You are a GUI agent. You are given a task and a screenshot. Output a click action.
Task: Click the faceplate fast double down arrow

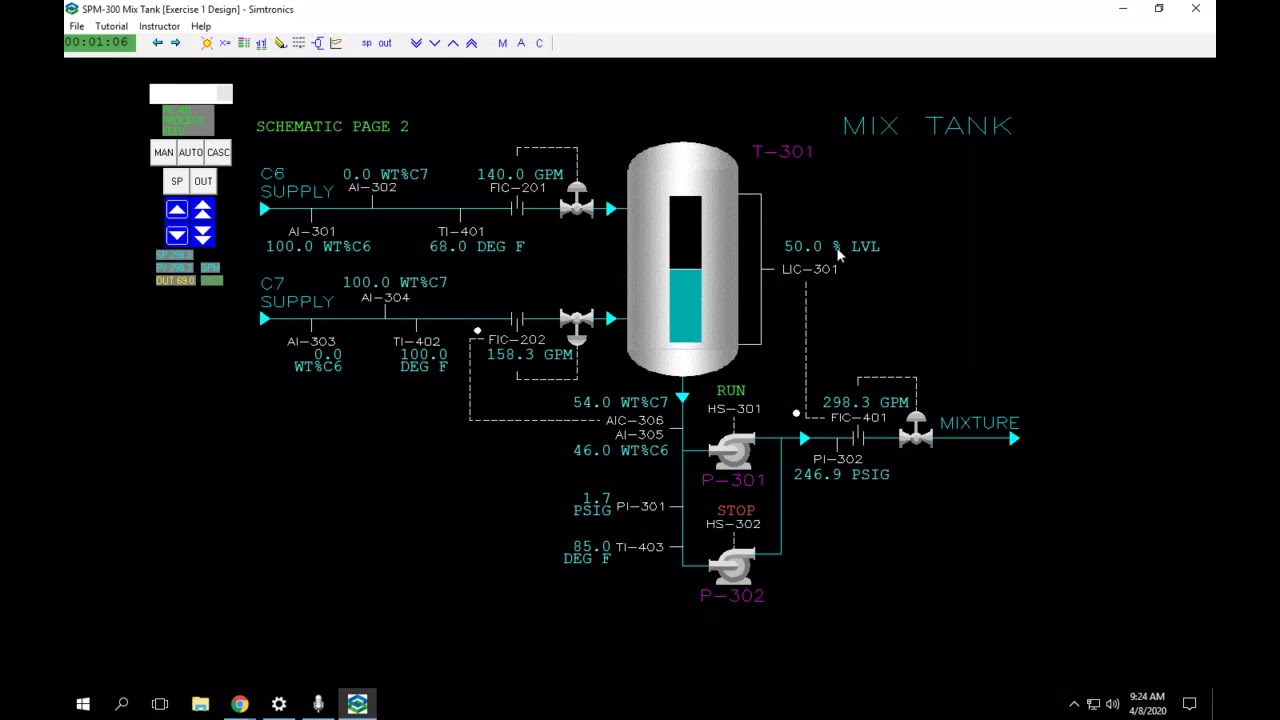click(x=203, y=235)
